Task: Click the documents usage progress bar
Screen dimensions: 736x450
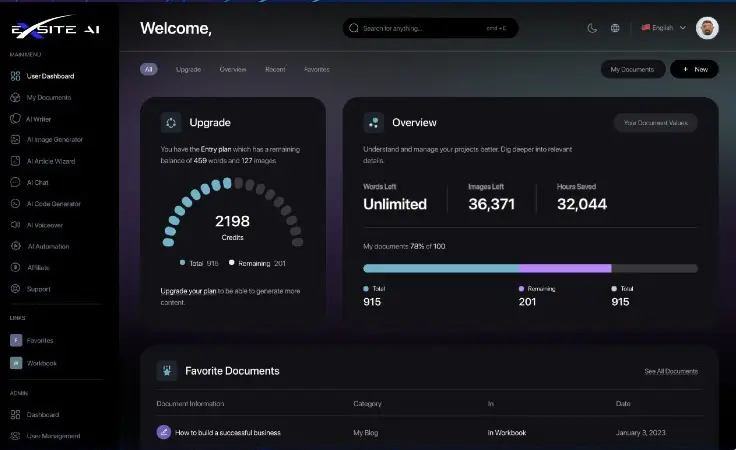Action: click(530, 268)
